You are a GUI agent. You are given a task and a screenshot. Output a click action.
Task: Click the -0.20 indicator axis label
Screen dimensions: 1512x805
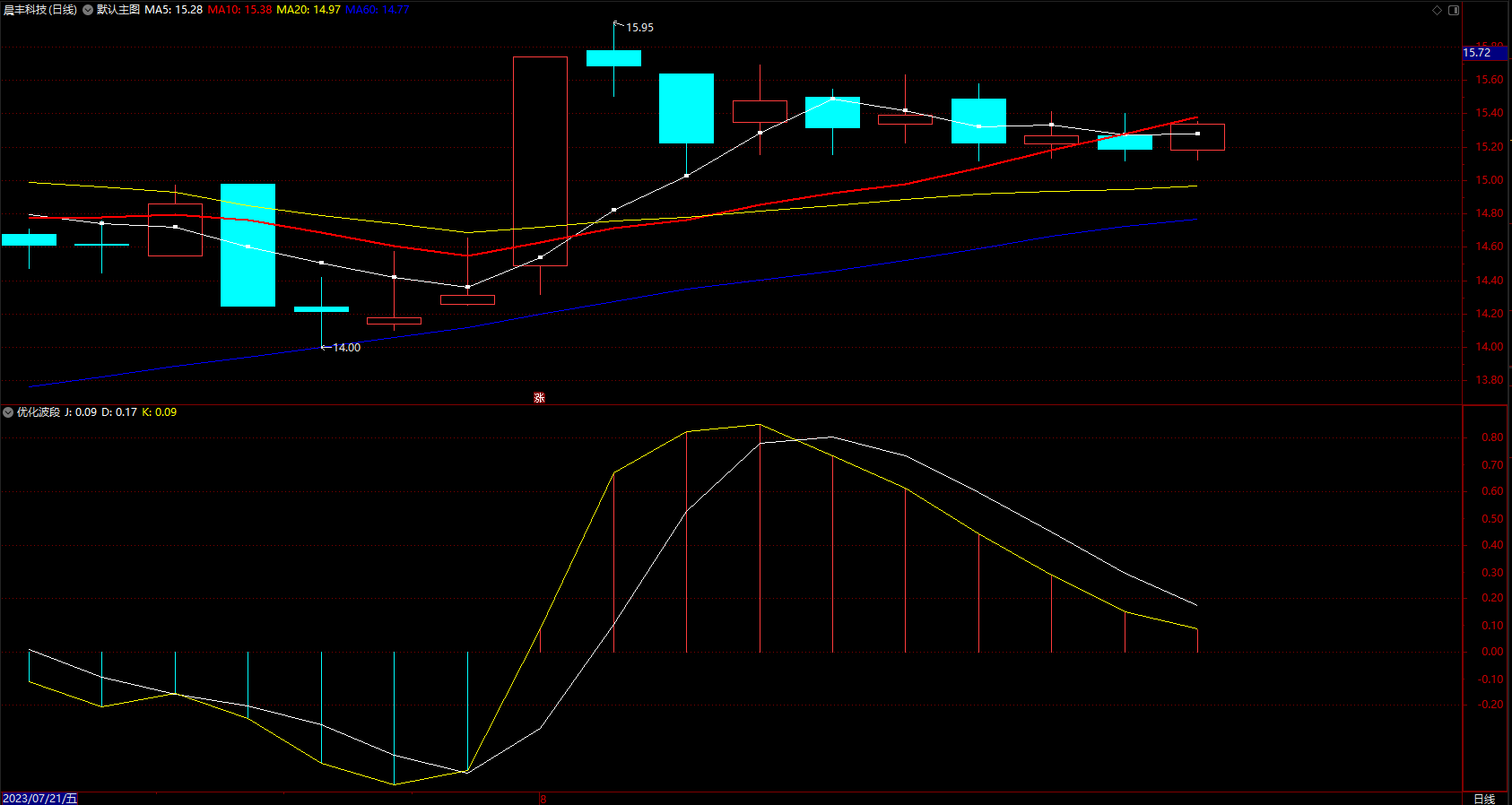(1490, 705)
